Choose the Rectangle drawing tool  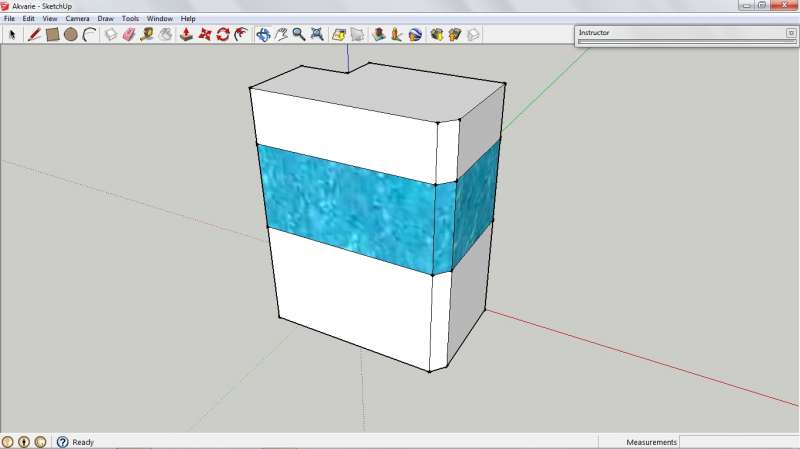tap(52, 34)
